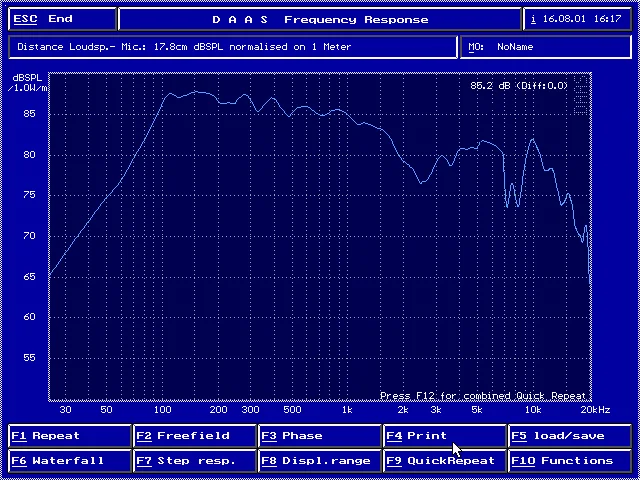Run F1 Repeat measurement
Viewport: 640px width, 480px height.
click(69, 436)
